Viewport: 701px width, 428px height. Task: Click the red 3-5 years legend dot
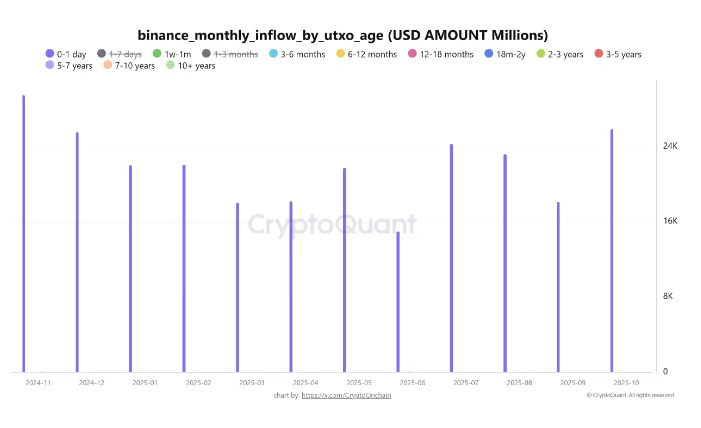(598, 54)
